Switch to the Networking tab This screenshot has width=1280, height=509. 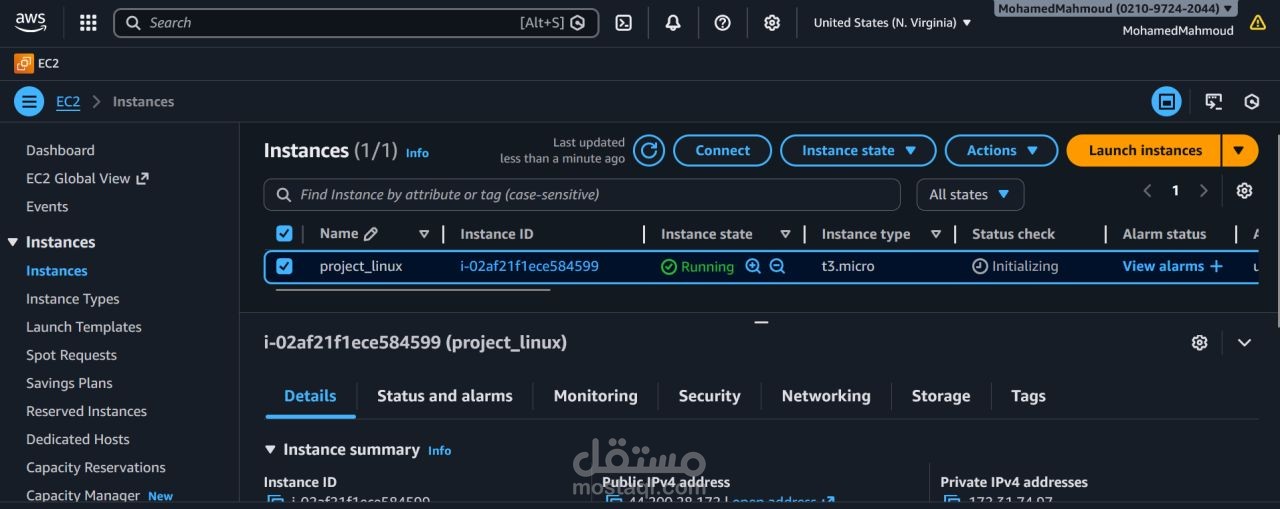826,396
